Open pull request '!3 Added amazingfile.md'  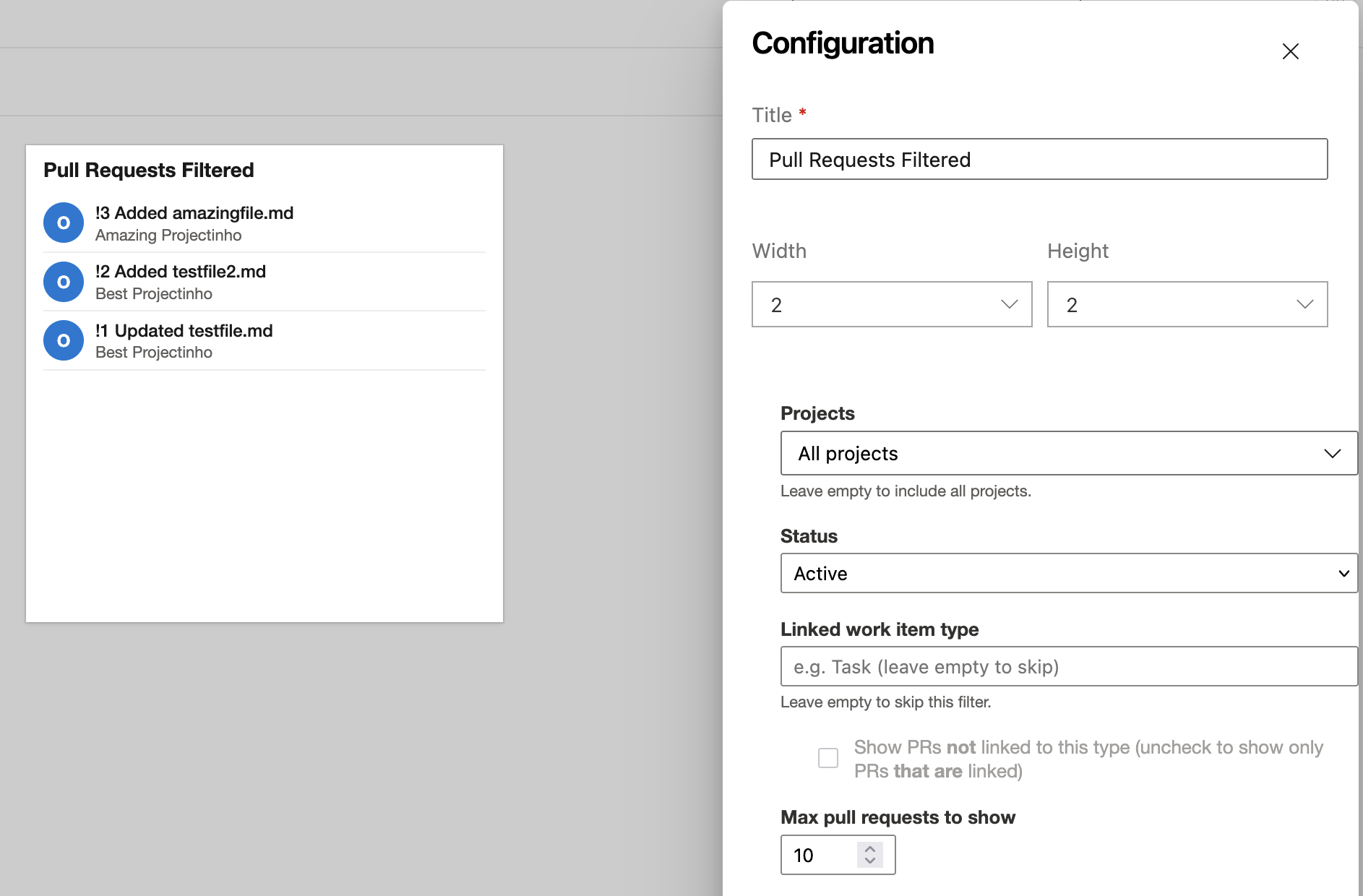point(194,213)
